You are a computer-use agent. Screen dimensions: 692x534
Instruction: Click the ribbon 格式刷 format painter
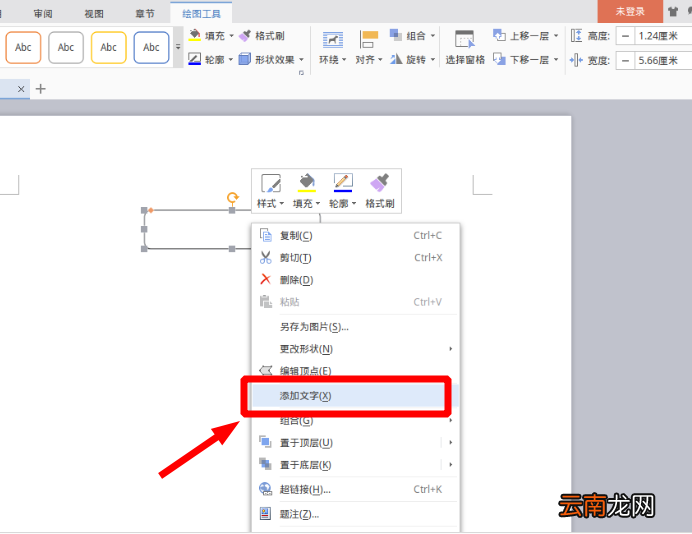pos(262,36)
